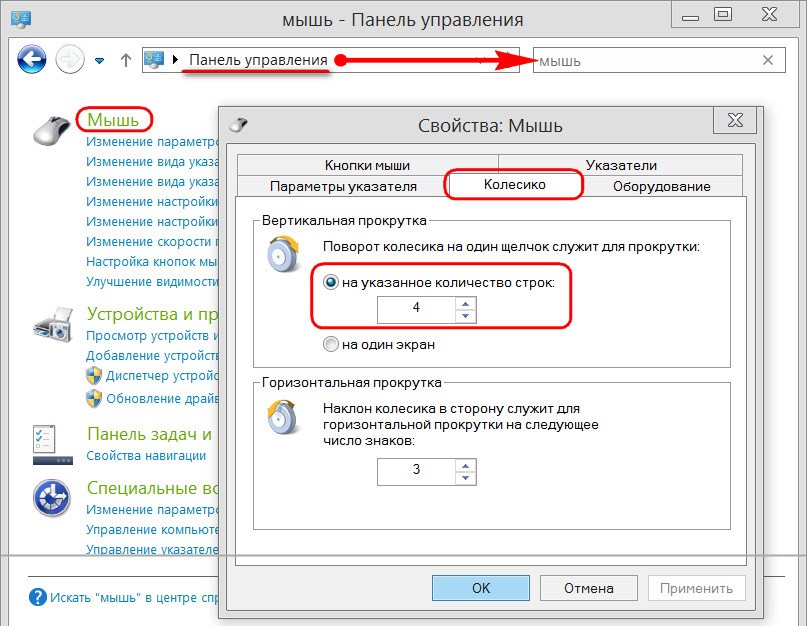This screenshot has width=807, height=626.
Task: Click the Devices and Printers icon
Action: click(52, 325)
